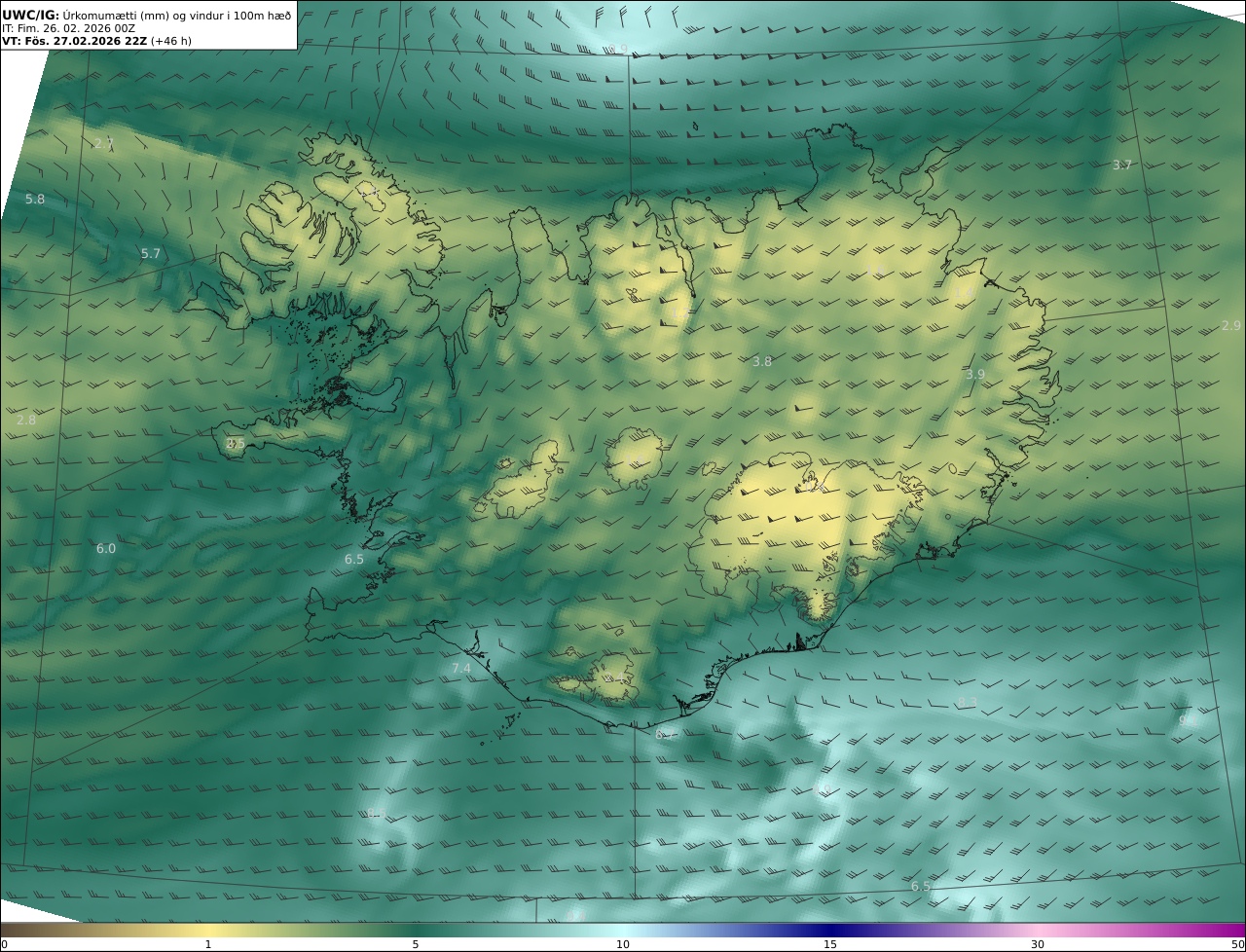Click the 3.8 value over central Iceland
The width and height of the screenshot is (1246, 952).
point(762,361)
